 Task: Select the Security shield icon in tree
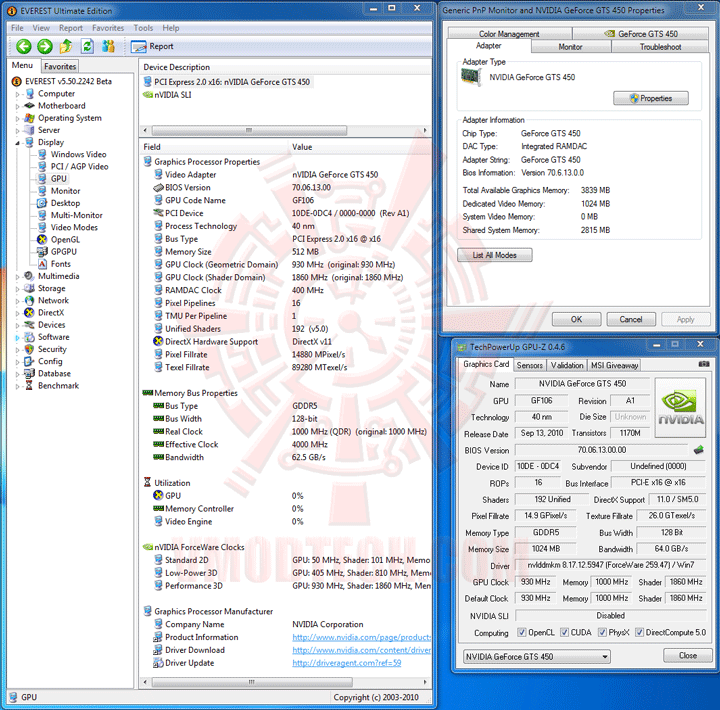(29, 349)
